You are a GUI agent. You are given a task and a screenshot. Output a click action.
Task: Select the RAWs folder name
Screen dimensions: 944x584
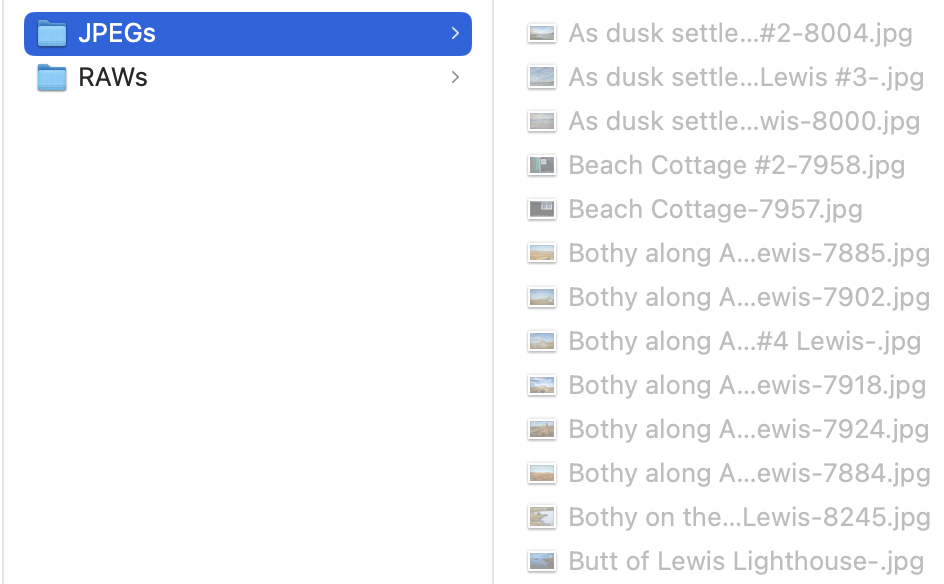pos(113,77)
